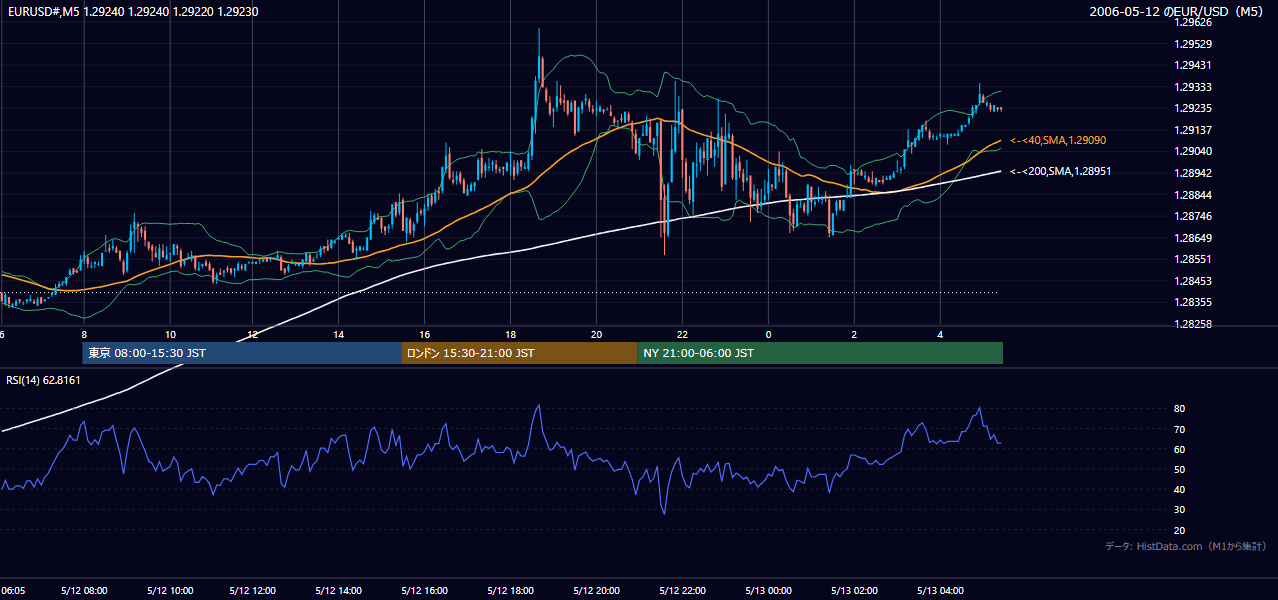The image size is (1278, 600).
Task: Click the RSI(14) 62.8161 indicator label
Action: (43, 380)
